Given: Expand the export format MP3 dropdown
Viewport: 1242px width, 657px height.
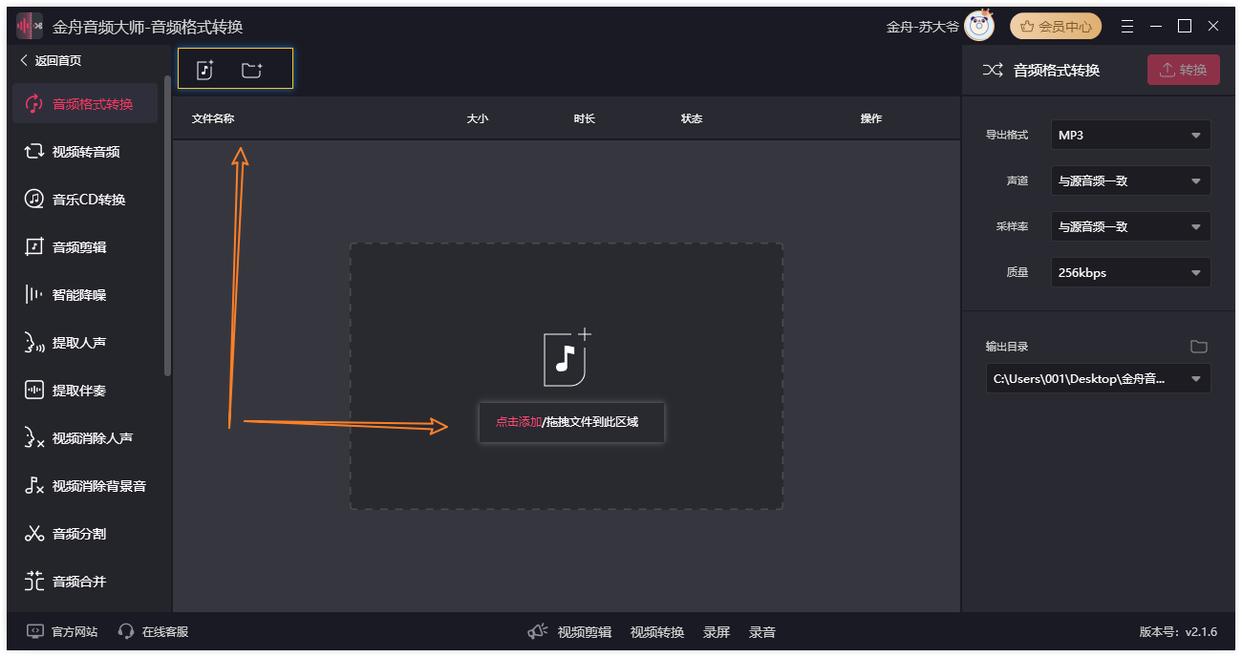Looking at the screenshot, I should [1130, 135].
